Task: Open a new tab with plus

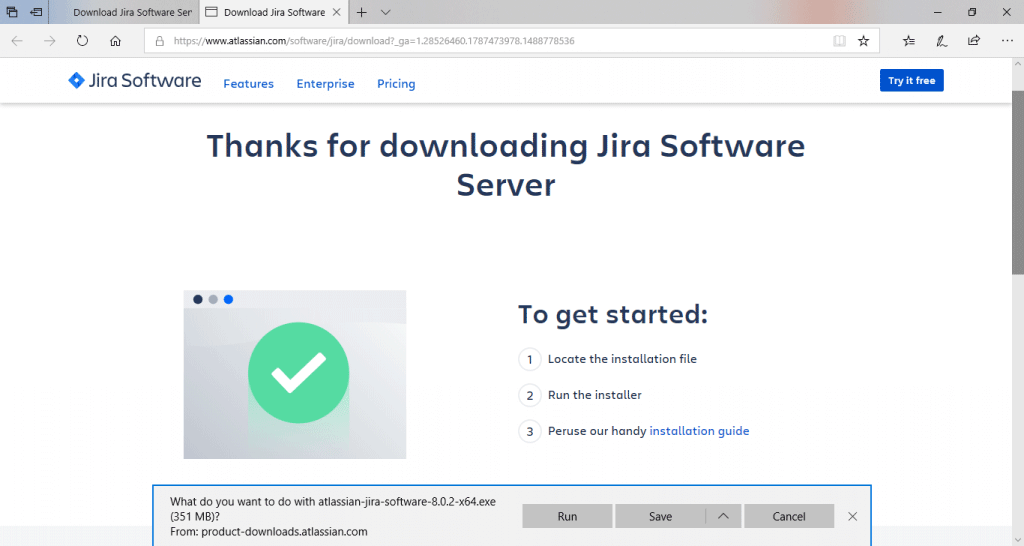Action: point(362,12)
